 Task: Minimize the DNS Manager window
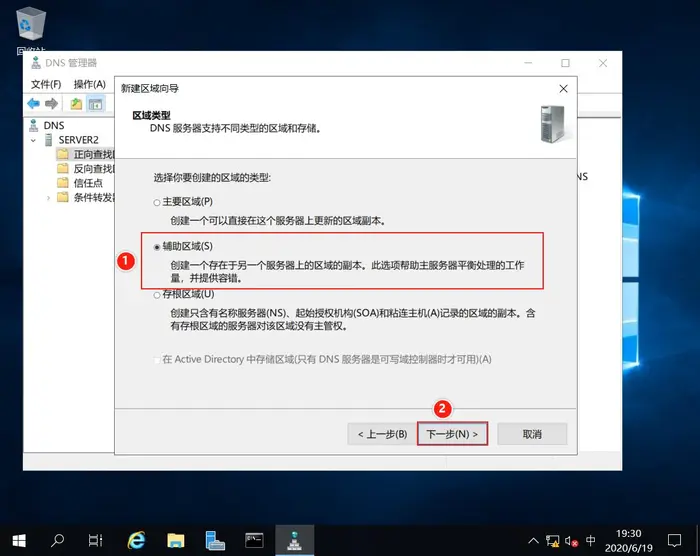click(528, 63)
